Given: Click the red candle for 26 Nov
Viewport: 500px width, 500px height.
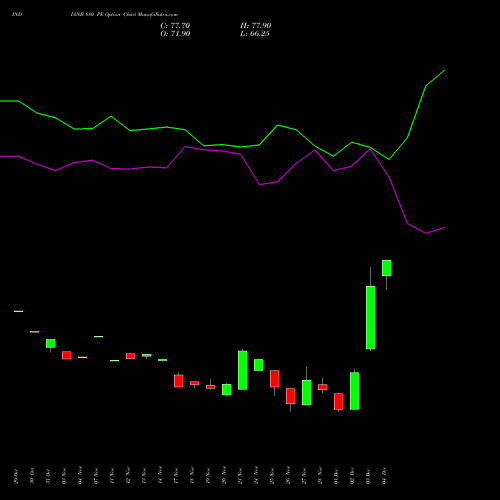Looking at the screenshot, I should [x=290, y=396].
